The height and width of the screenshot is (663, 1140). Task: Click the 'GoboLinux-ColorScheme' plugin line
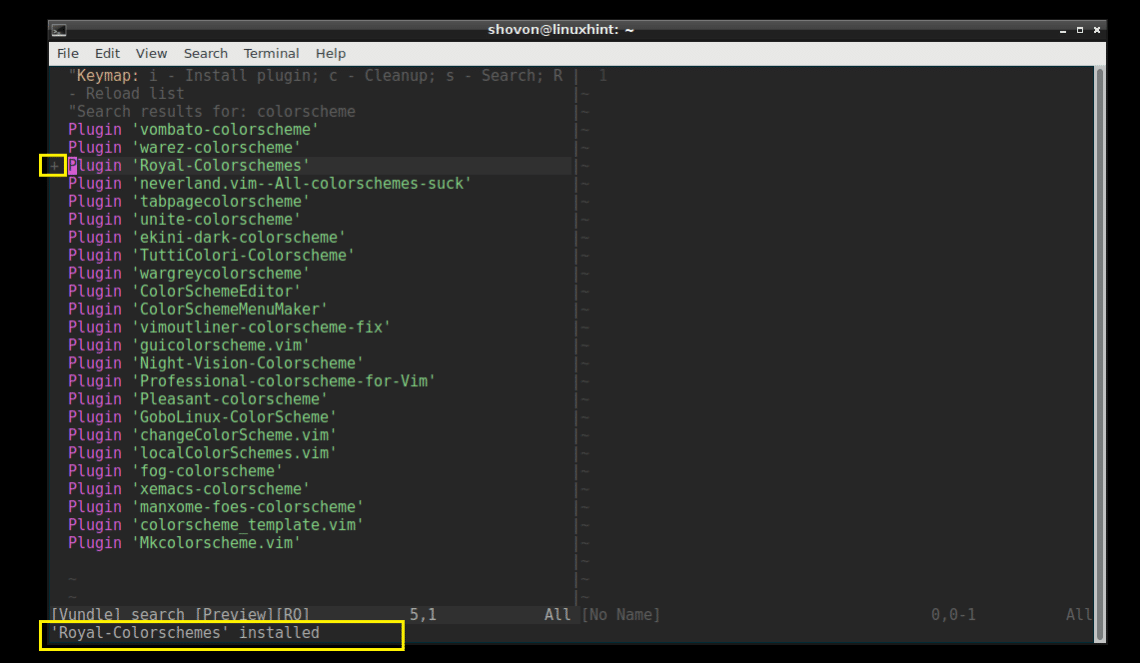coord(203,417)
